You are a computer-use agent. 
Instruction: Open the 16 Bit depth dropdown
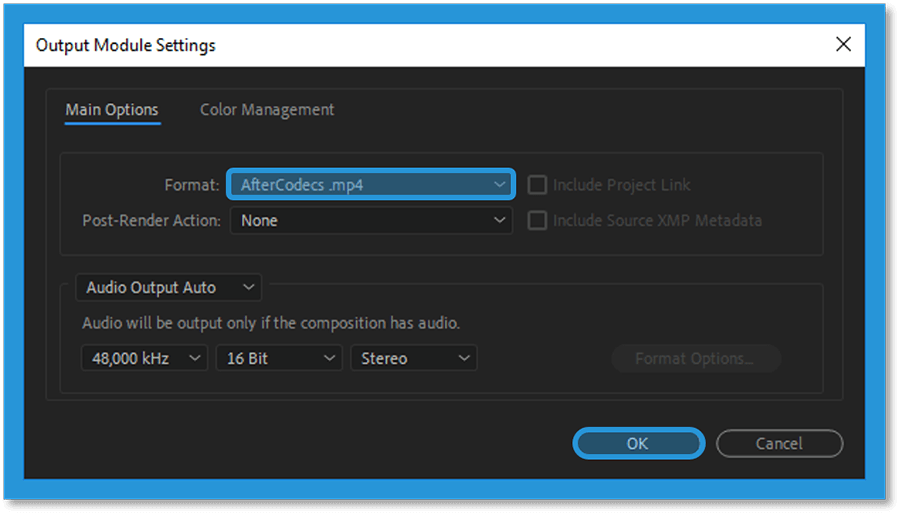[279, 358]
